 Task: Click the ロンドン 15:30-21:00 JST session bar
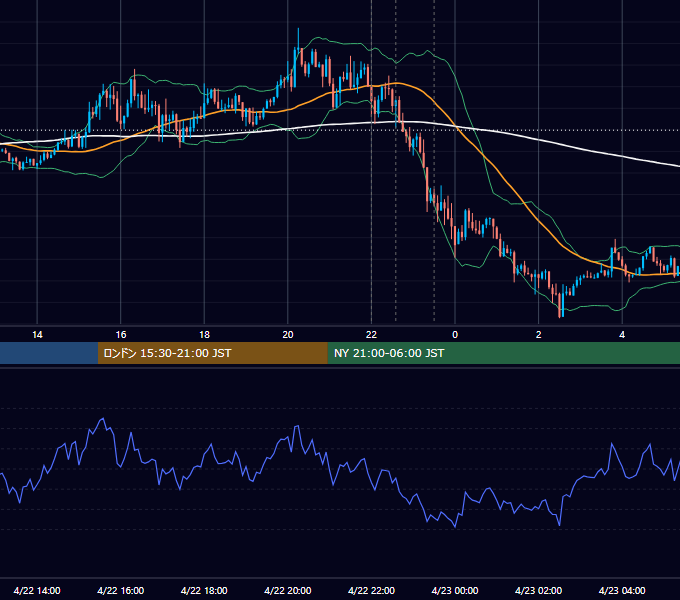(213, 353)
